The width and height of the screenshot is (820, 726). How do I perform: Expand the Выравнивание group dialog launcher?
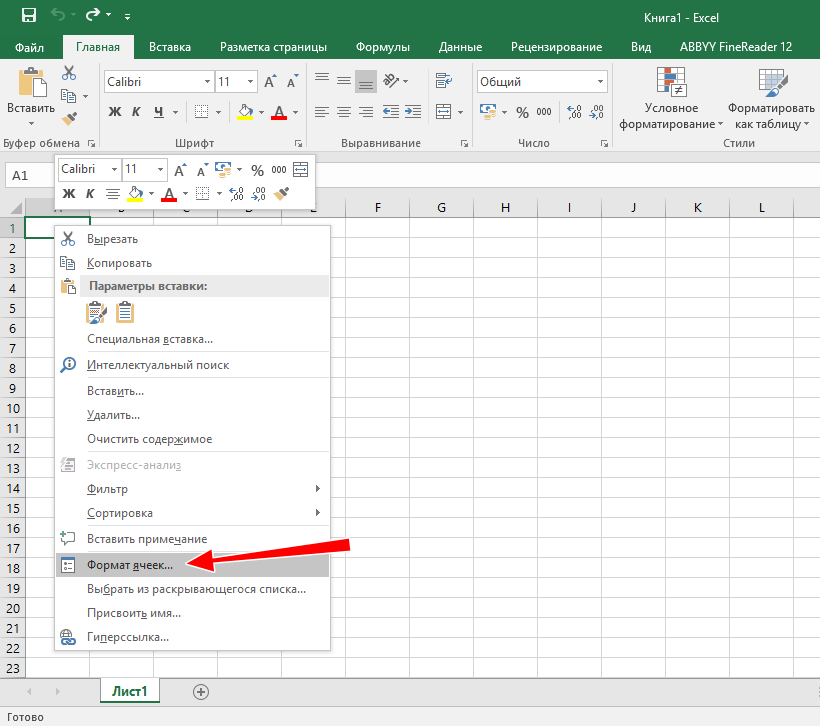pos(464,143)
